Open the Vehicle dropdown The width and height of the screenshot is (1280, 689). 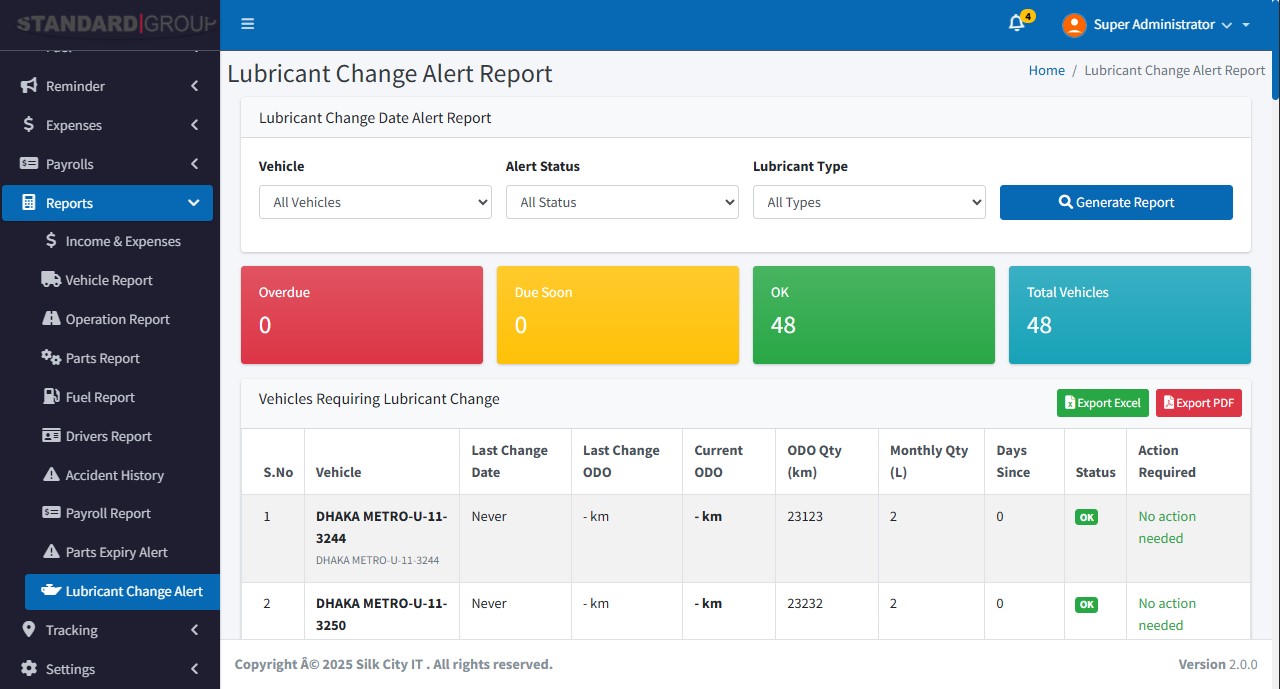click(375, 202)
